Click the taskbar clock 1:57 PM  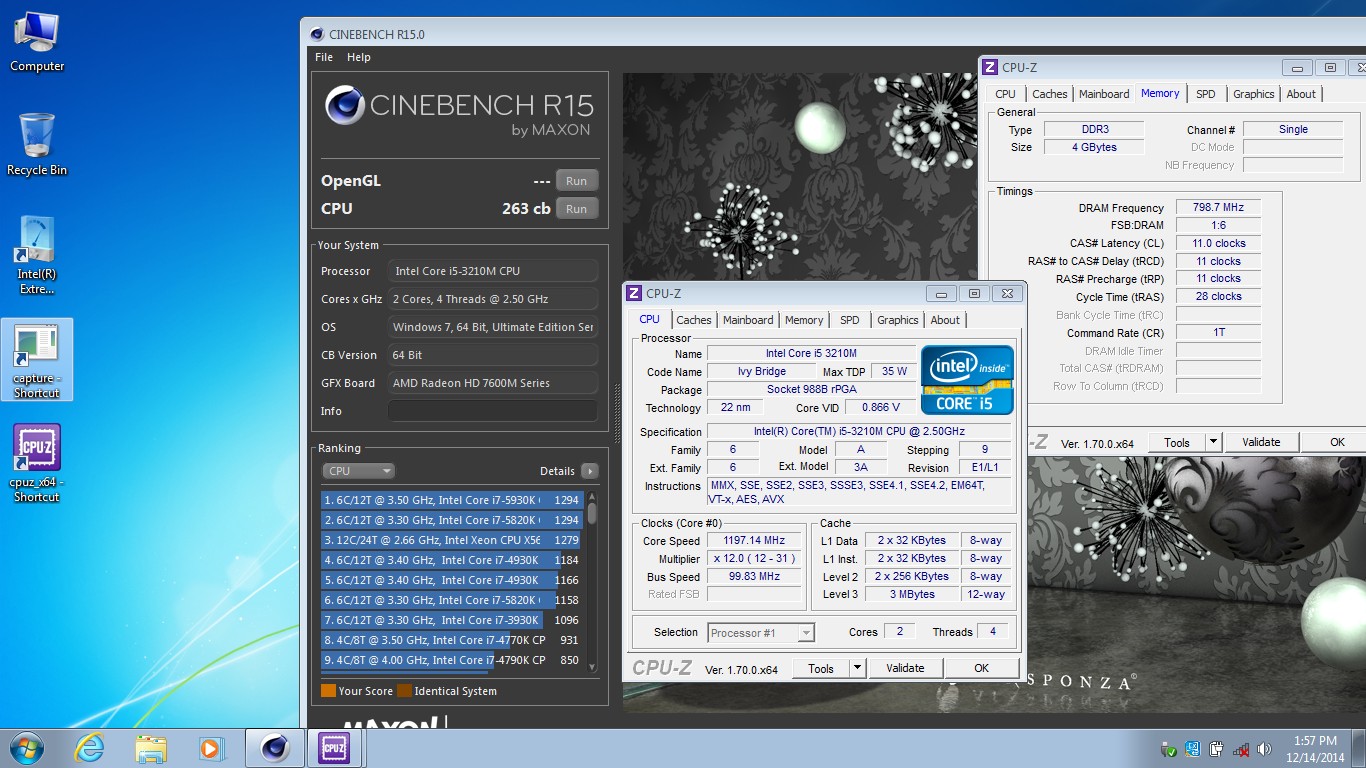tap(1314, 741)
